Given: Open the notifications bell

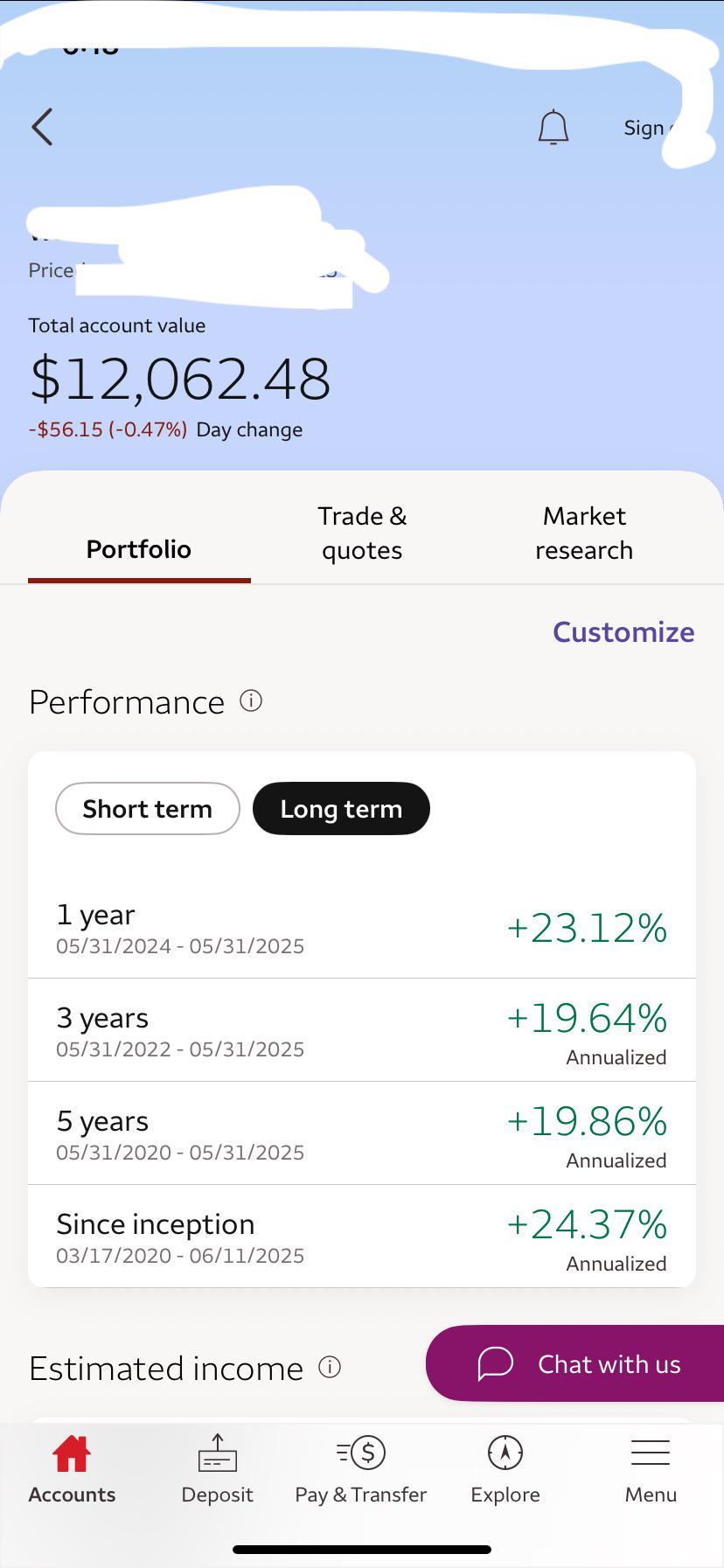Looking at the screenshot, I should (x=553, y=128).
